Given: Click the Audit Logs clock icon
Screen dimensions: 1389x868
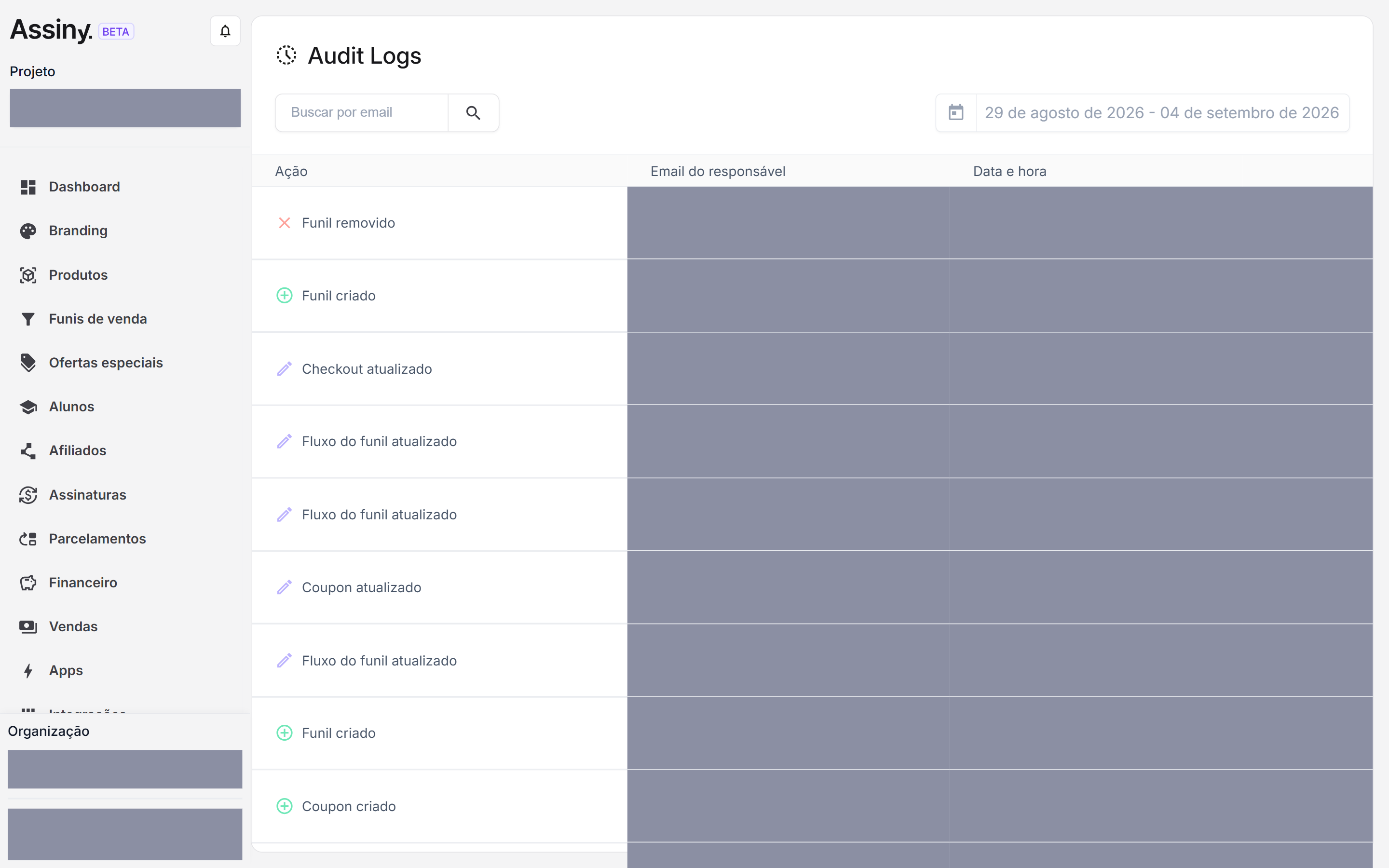Looking at the screenshot, I should 286,55.
